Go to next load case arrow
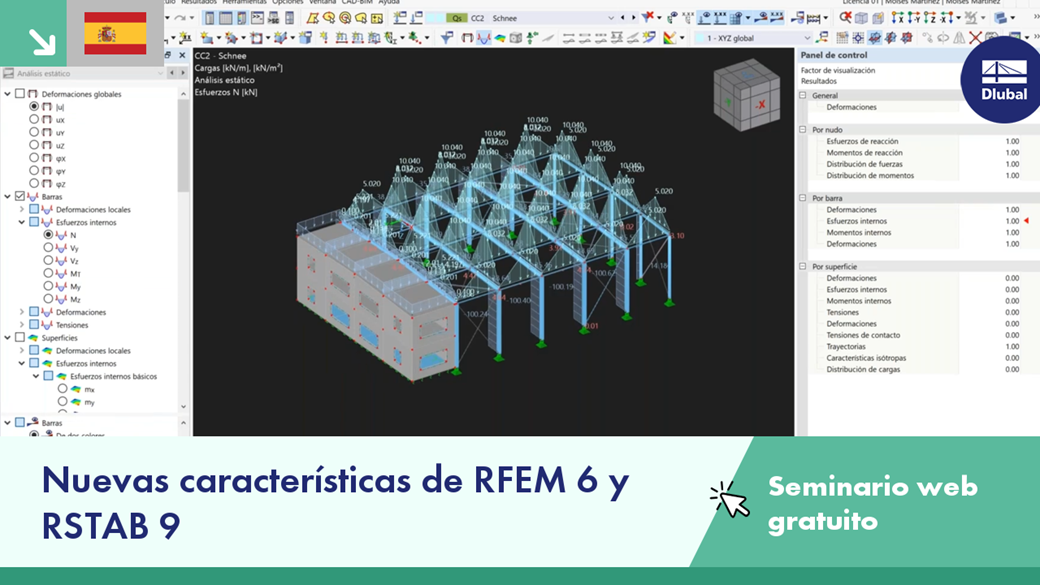This screenshot has width=1040, height=585. tap(634, 18)
